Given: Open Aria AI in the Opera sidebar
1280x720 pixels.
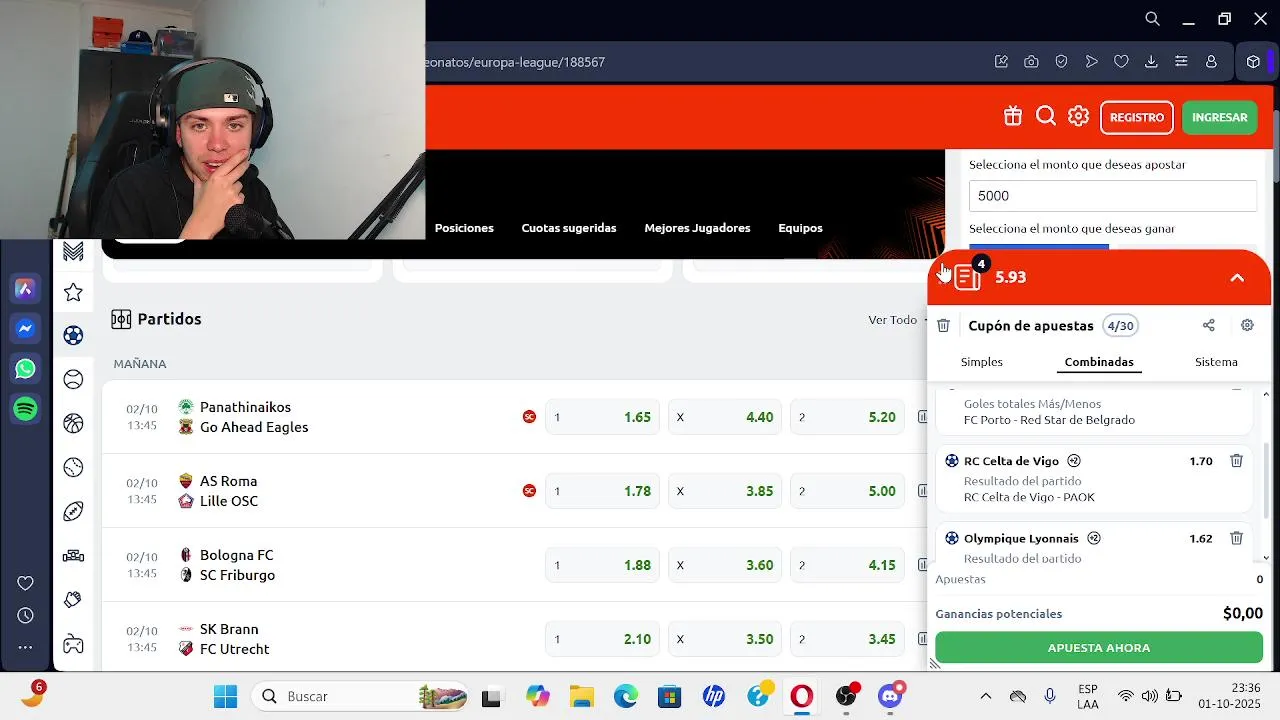Looking at the screenshot, I should (x=26, y=289).
